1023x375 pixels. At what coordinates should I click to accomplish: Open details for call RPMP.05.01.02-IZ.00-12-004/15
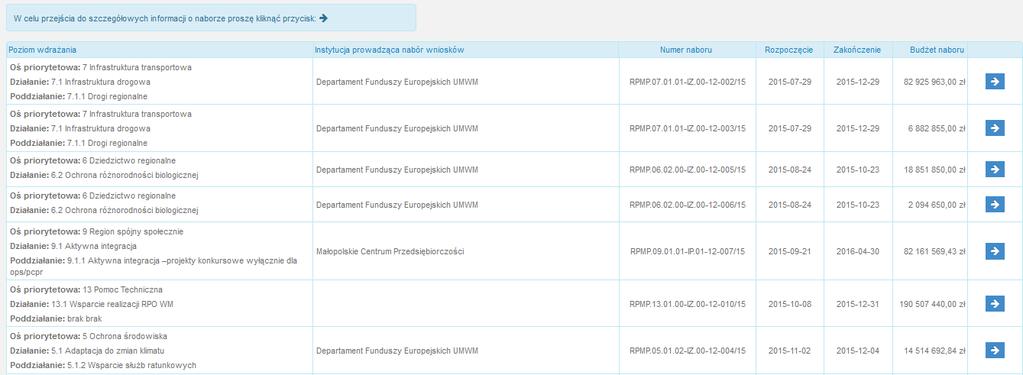coord(994,350)
